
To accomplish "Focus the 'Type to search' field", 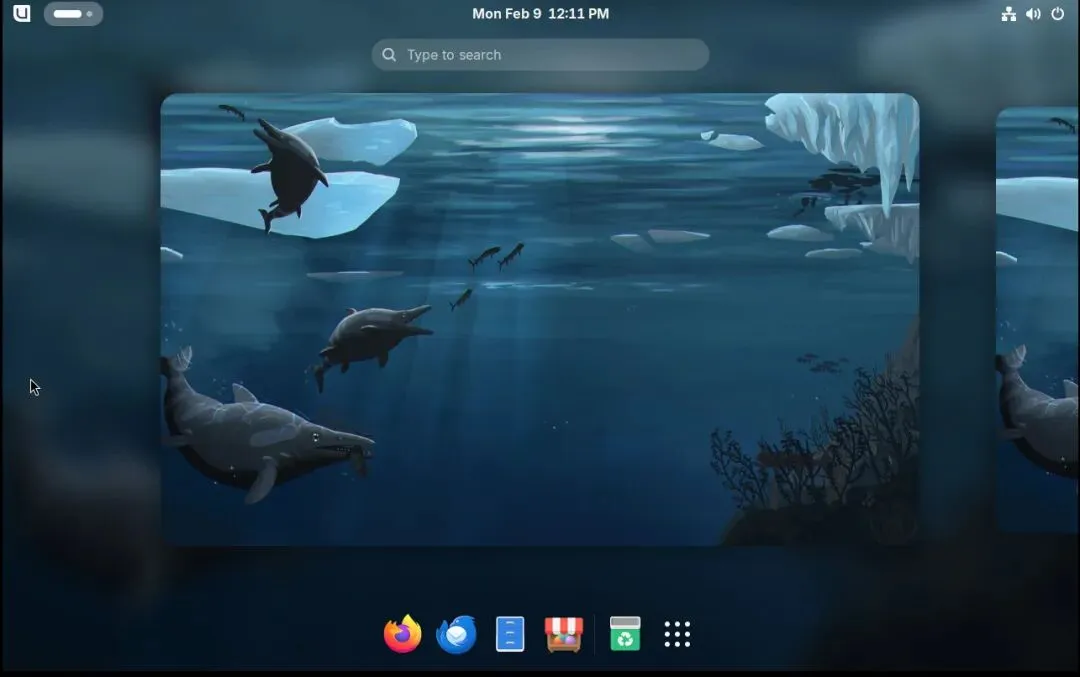I will pos(540,54).
